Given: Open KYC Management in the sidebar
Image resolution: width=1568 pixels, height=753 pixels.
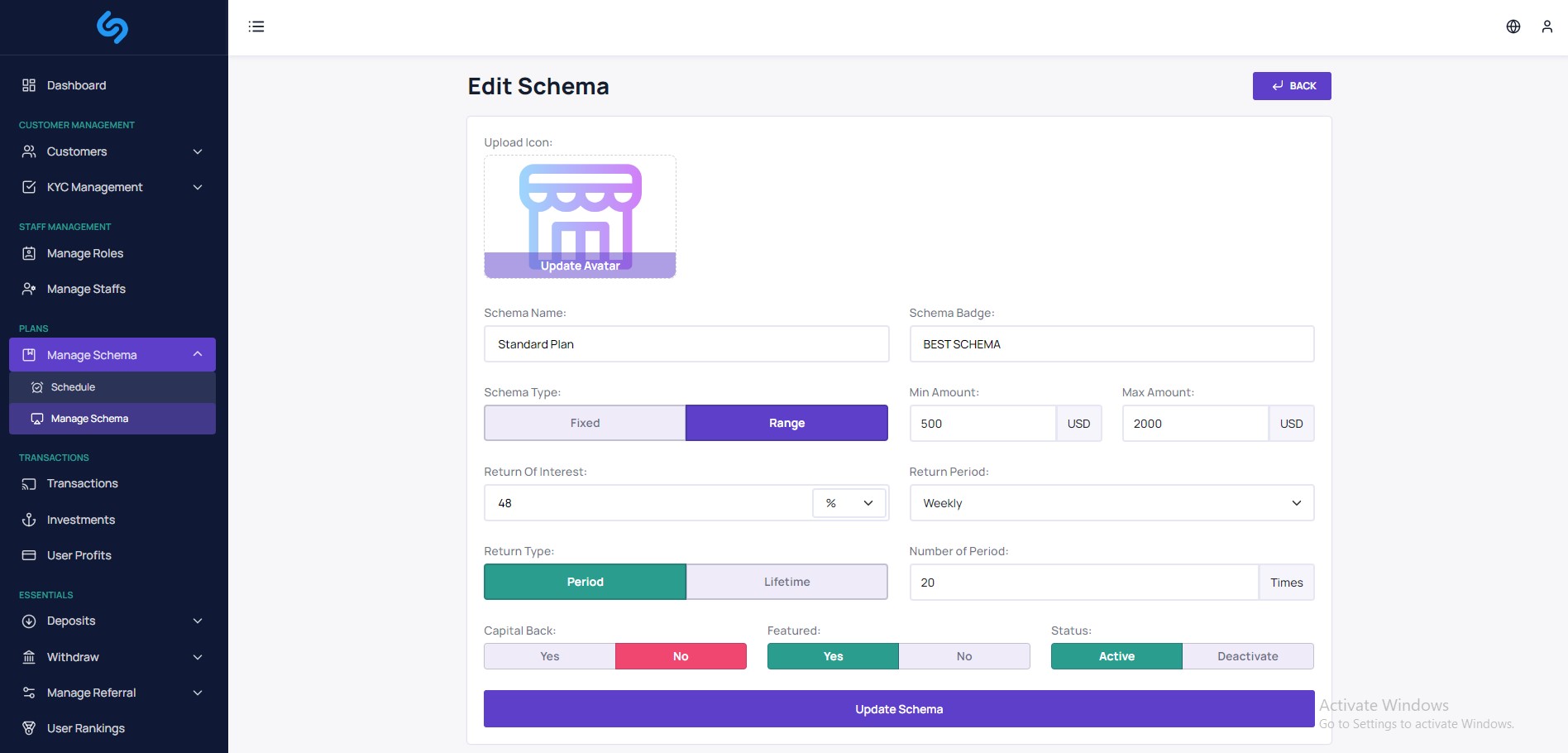Looking at the screenshot, I should (x=94, y=187).
